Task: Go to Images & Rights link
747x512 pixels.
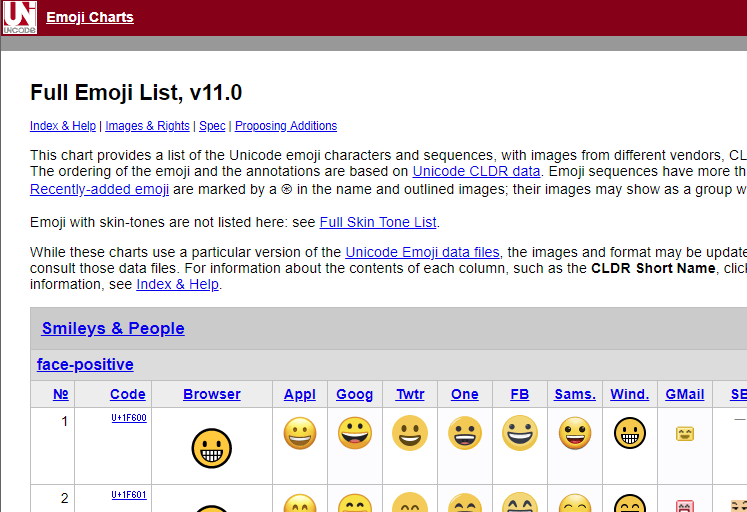Action: point(147,126)
